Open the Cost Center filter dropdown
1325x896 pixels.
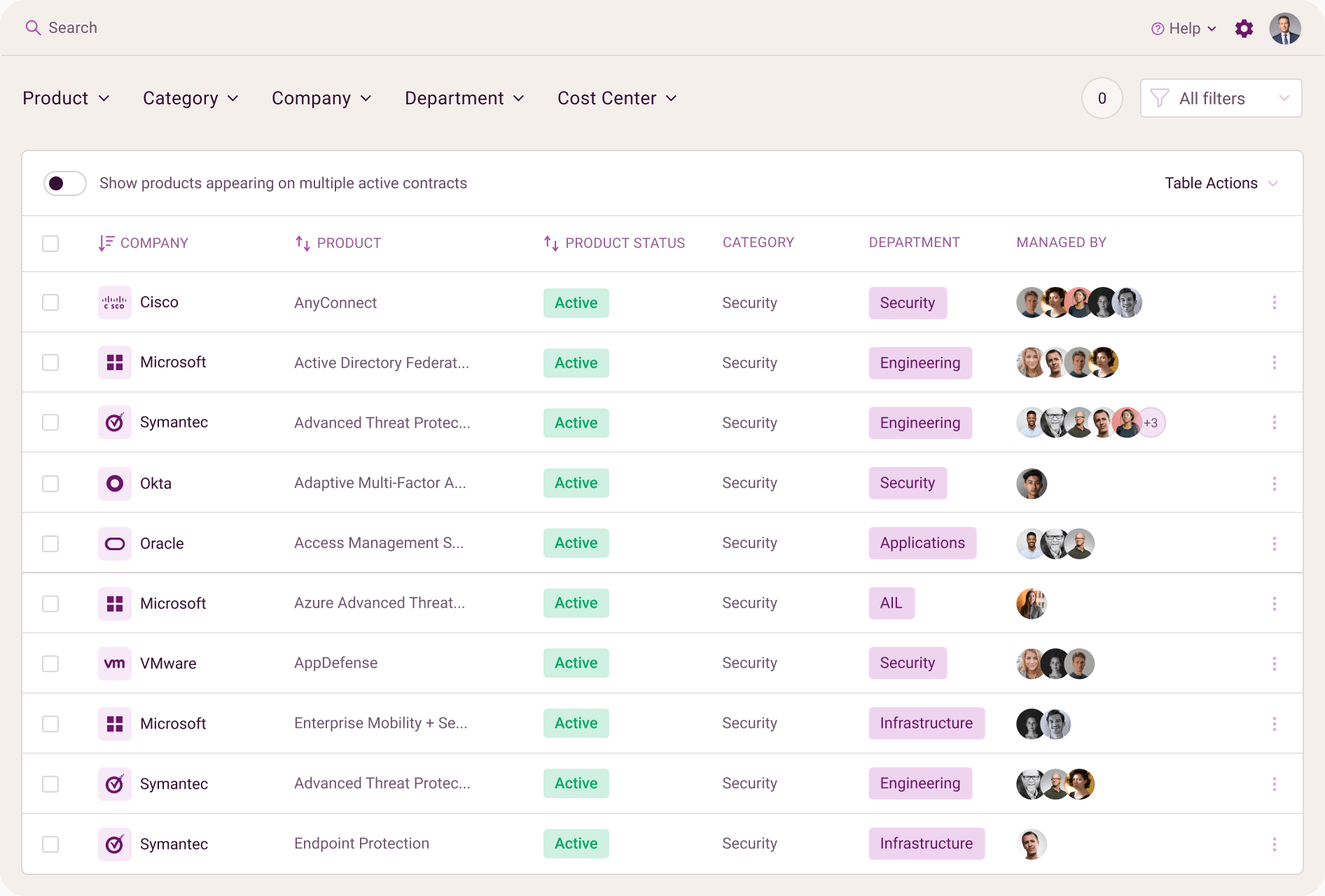[617, 98]
